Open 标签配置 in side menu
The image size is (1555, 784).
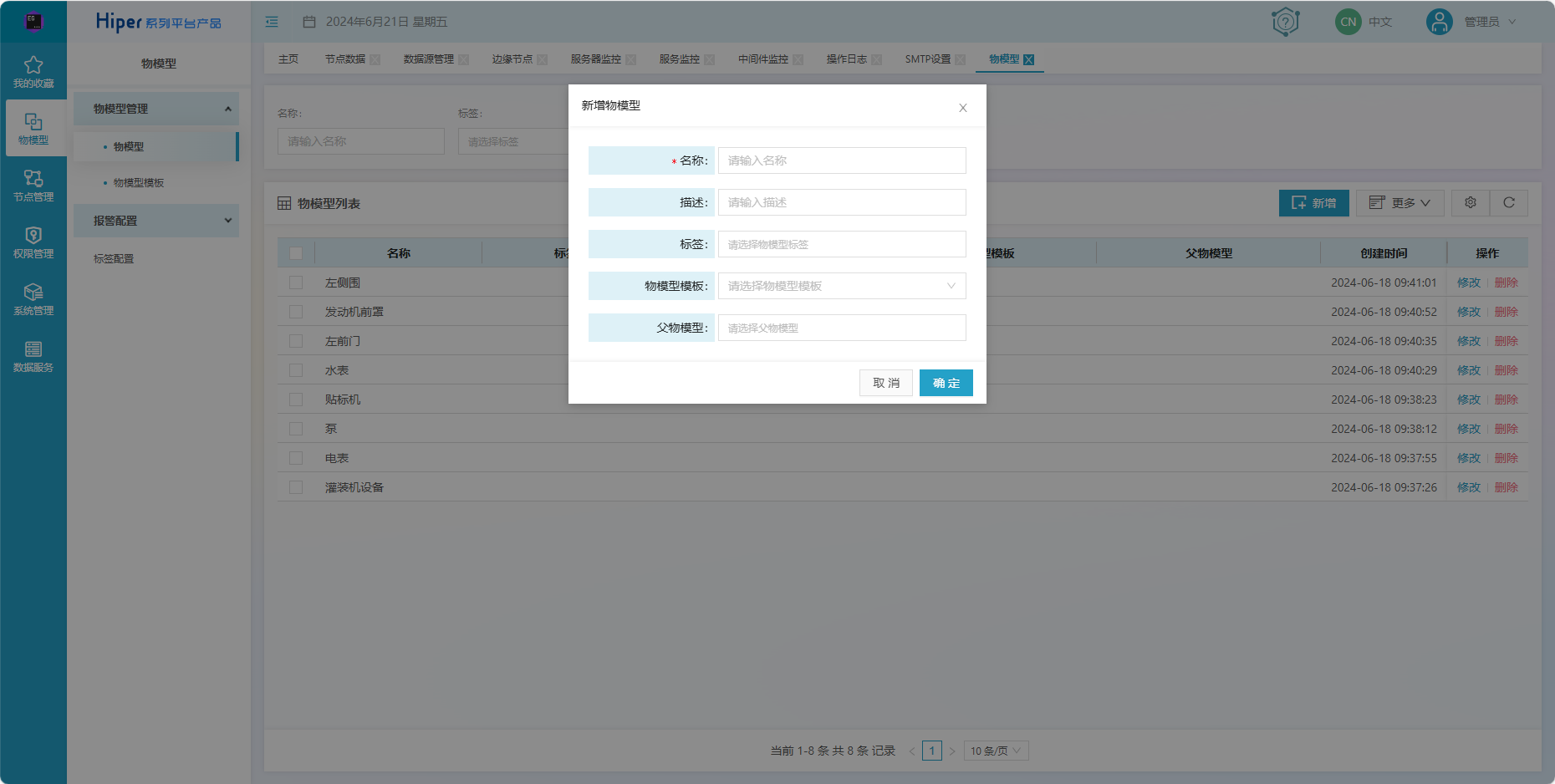tap(114, 259)
